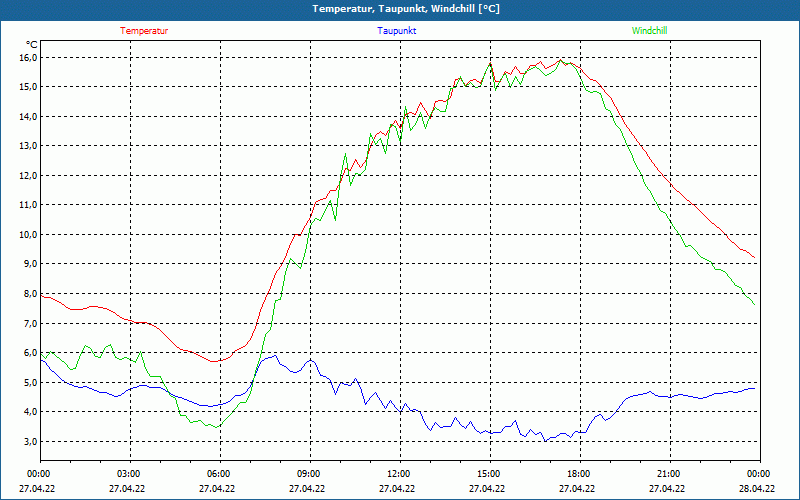Click the 21:00 time axis label
This screenshot has height=500, width=800.
coord(667,474)
